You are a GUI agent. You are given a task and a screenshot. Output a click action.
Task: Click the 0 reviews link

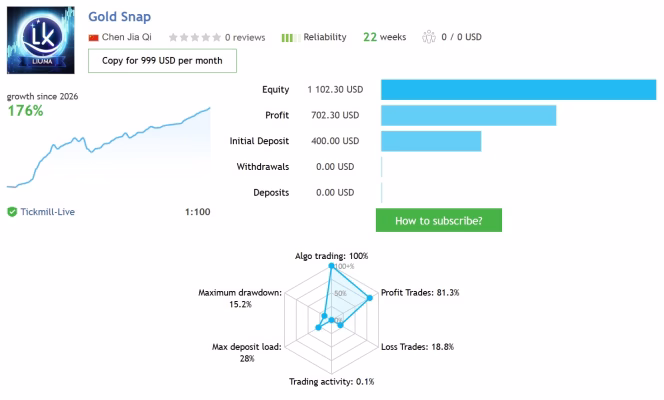(x=245, y=37)
